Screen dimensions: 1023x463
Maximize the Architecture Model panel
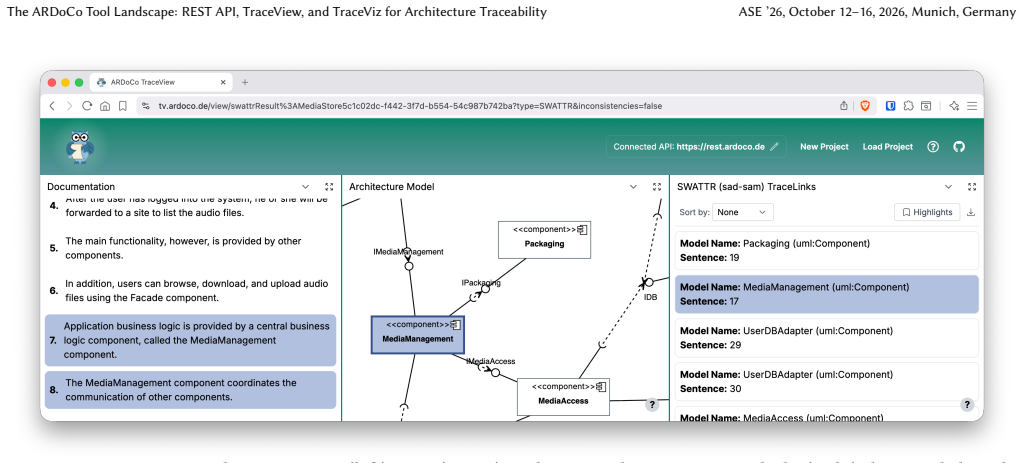(x=657, y=187)
